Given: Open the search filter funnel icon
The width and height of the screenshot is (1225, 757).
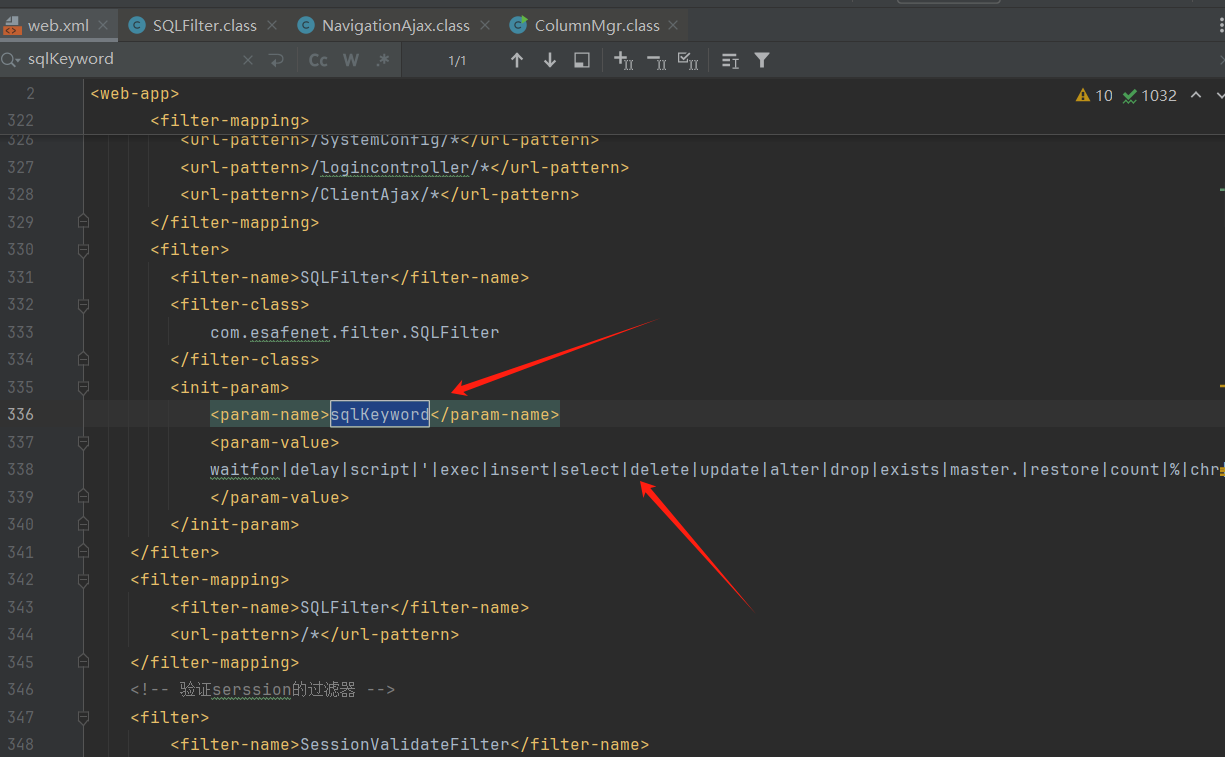Looking at the screenshot, I should [762, 60].
